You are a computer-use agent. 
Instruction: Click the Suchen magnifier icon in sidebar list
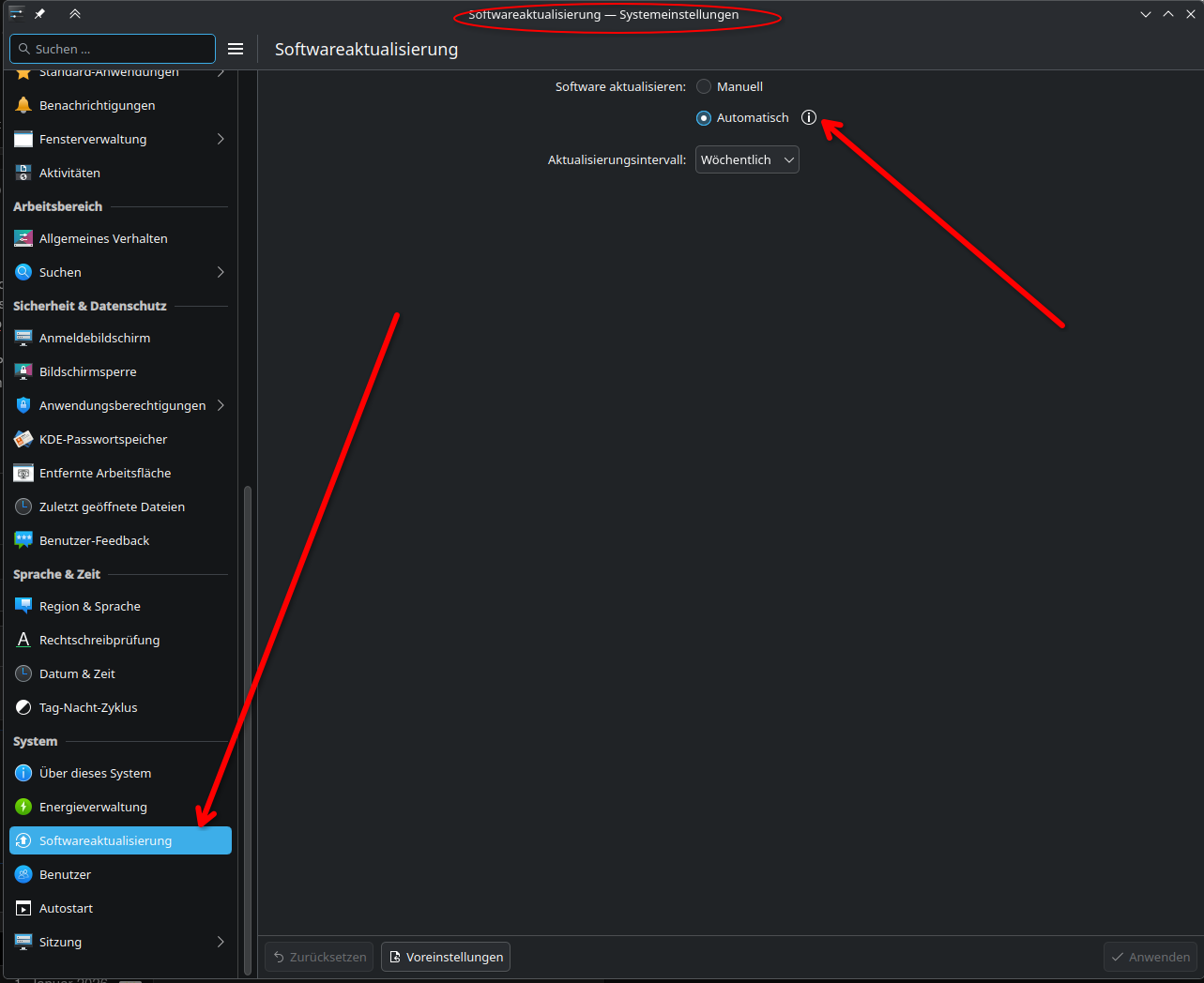click(x=23, y=272)
